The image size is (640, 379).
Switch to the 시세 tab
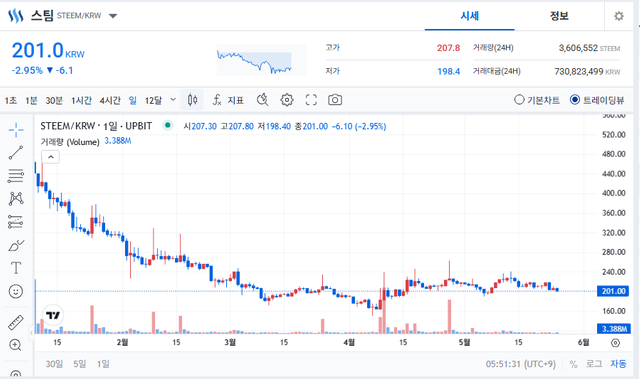coord(469,16)
